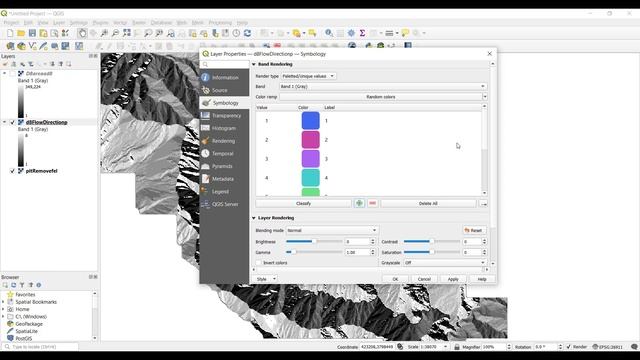Select the Zoom In magnifier tool
Viewport: 640px width, 360px height.
104,33
